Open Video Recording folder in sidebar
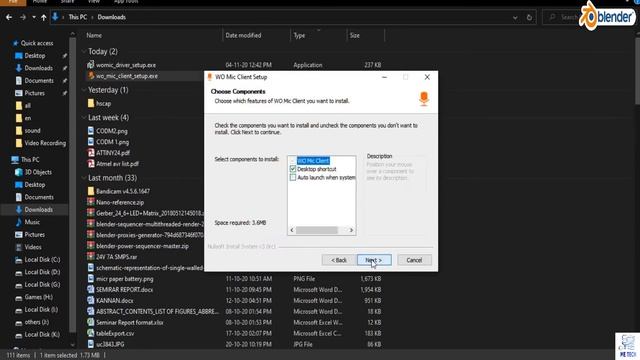The width and height of the screenshot is (640, 360). pos(44,143)
